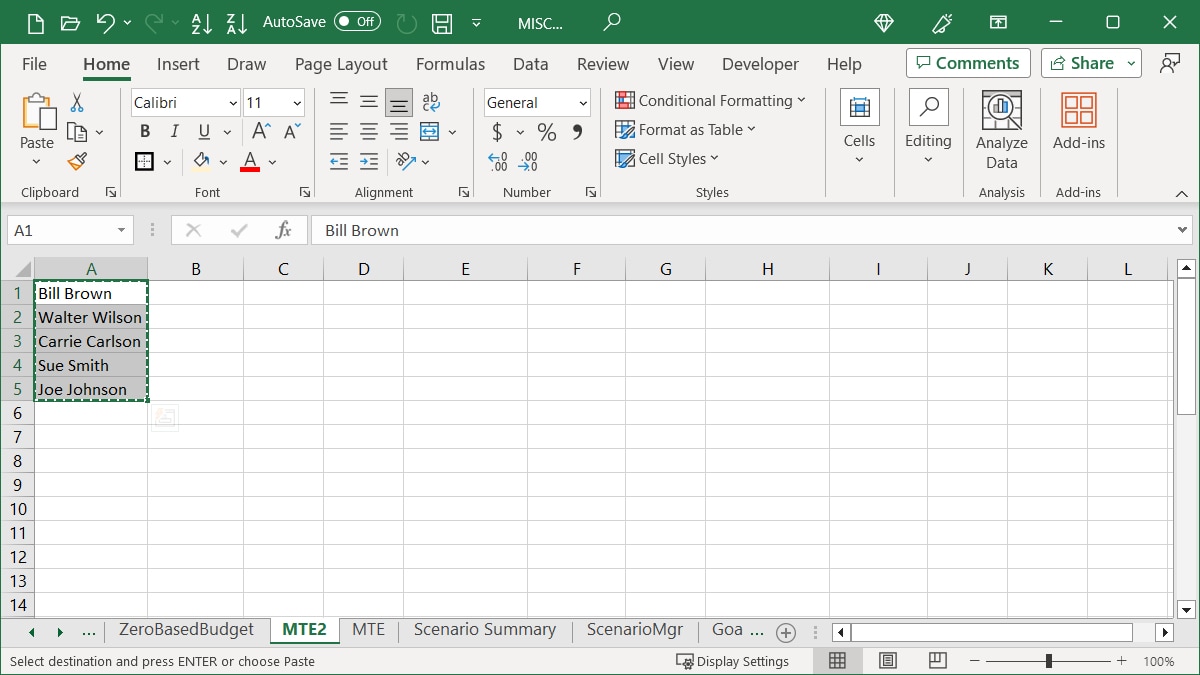Image resolution: width=1200 pixels, height=675 pixels.
Task: Click inside the Name Box
Action: [x=60, y=229]
